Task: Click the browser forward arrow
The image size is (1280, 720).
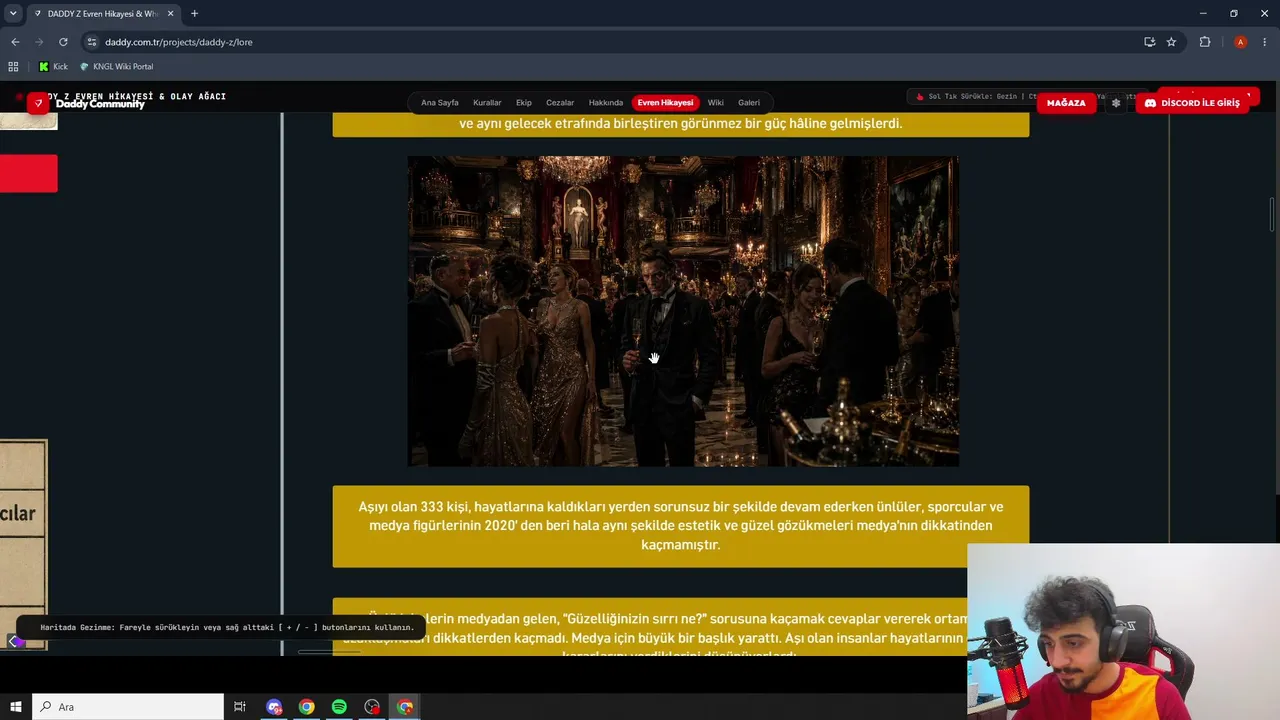Action: [39, 42]
